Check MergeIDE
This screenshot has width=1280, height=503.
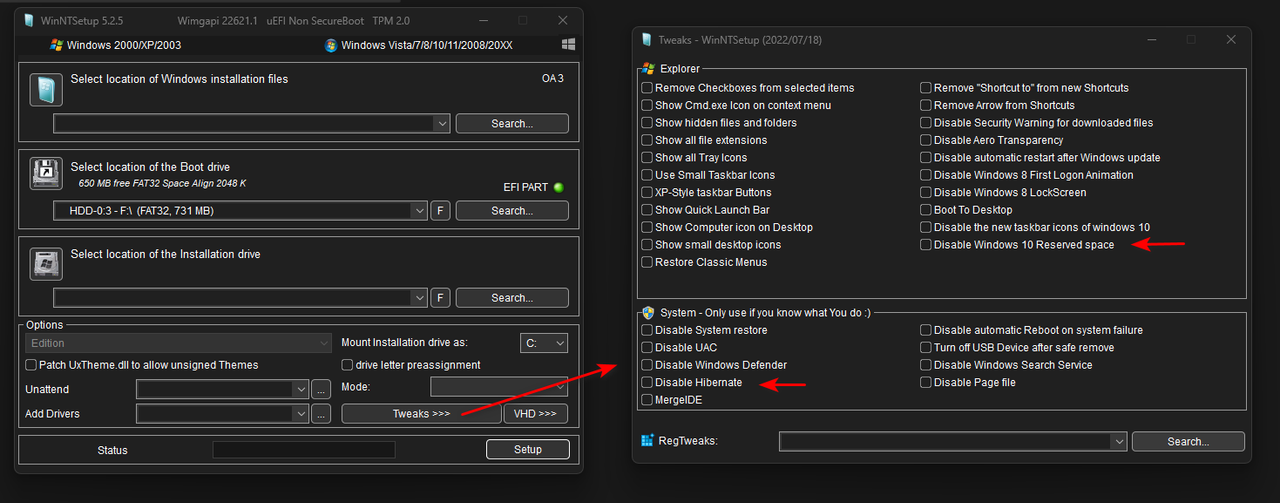tap(647, 400)
